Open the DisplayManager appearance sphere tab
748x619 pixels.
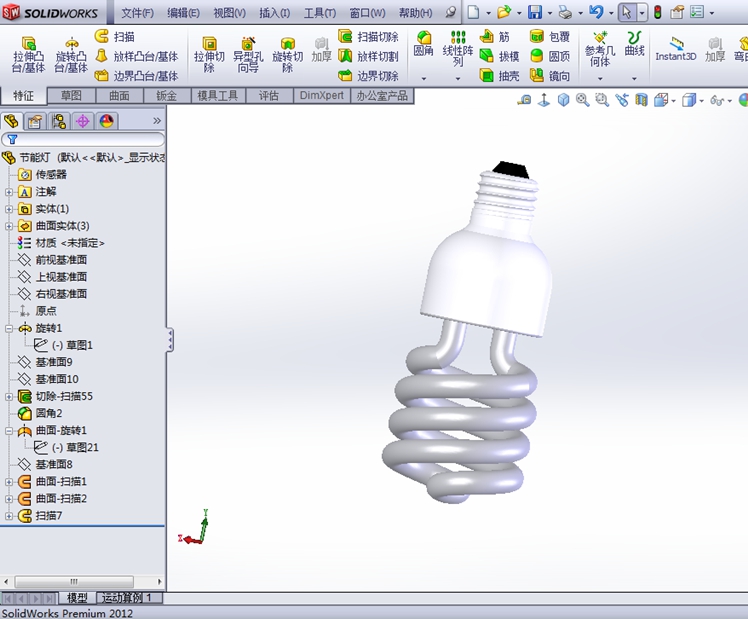tap(106, 121)
